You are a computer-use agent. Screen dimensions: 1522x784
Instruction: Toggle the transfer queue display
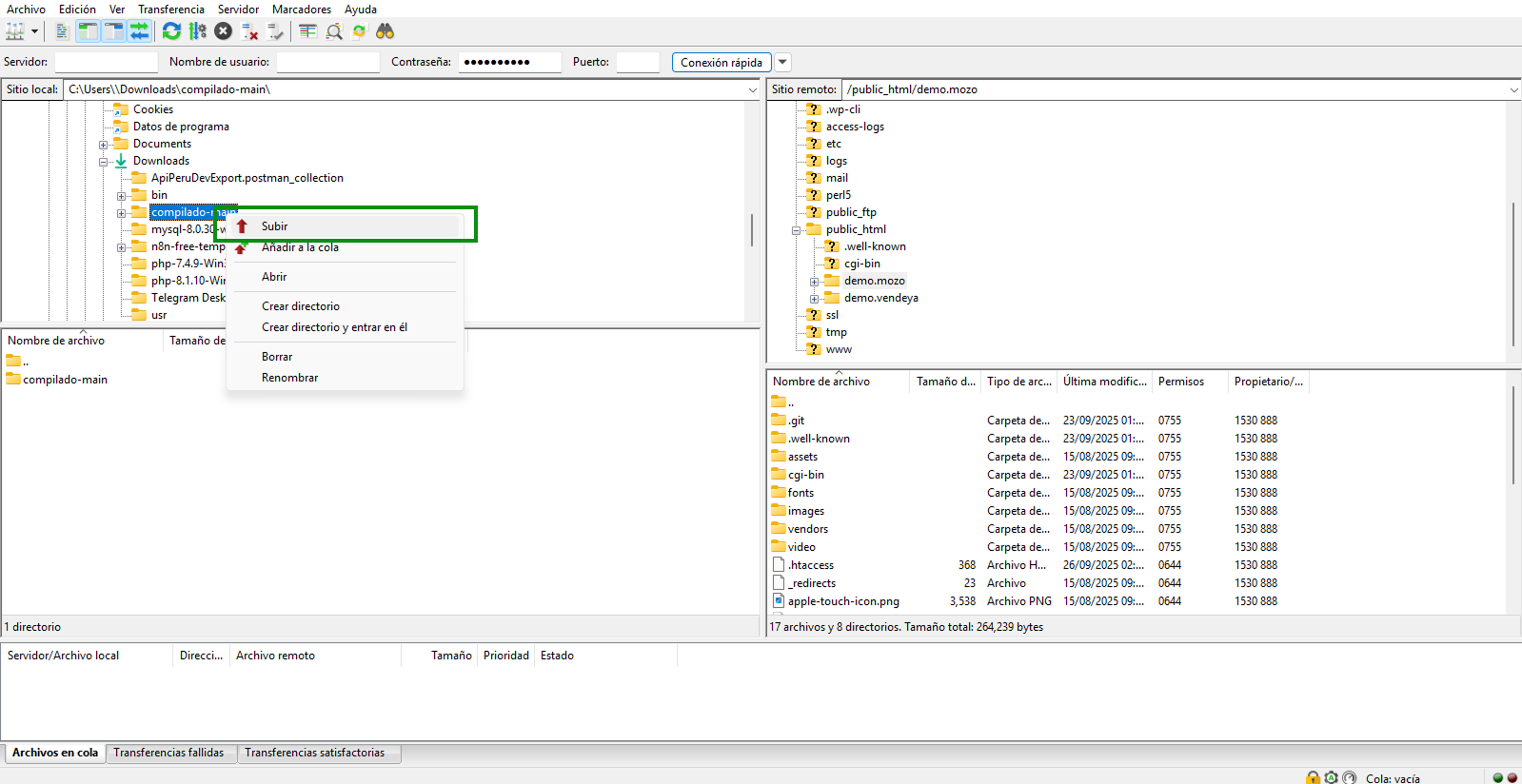[x=139, y=31]
